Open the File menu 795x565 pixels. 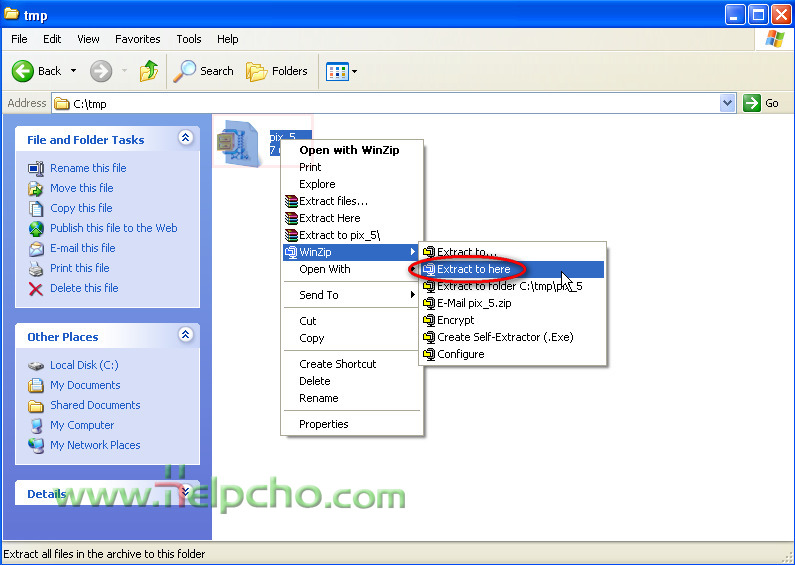(19, 39)
